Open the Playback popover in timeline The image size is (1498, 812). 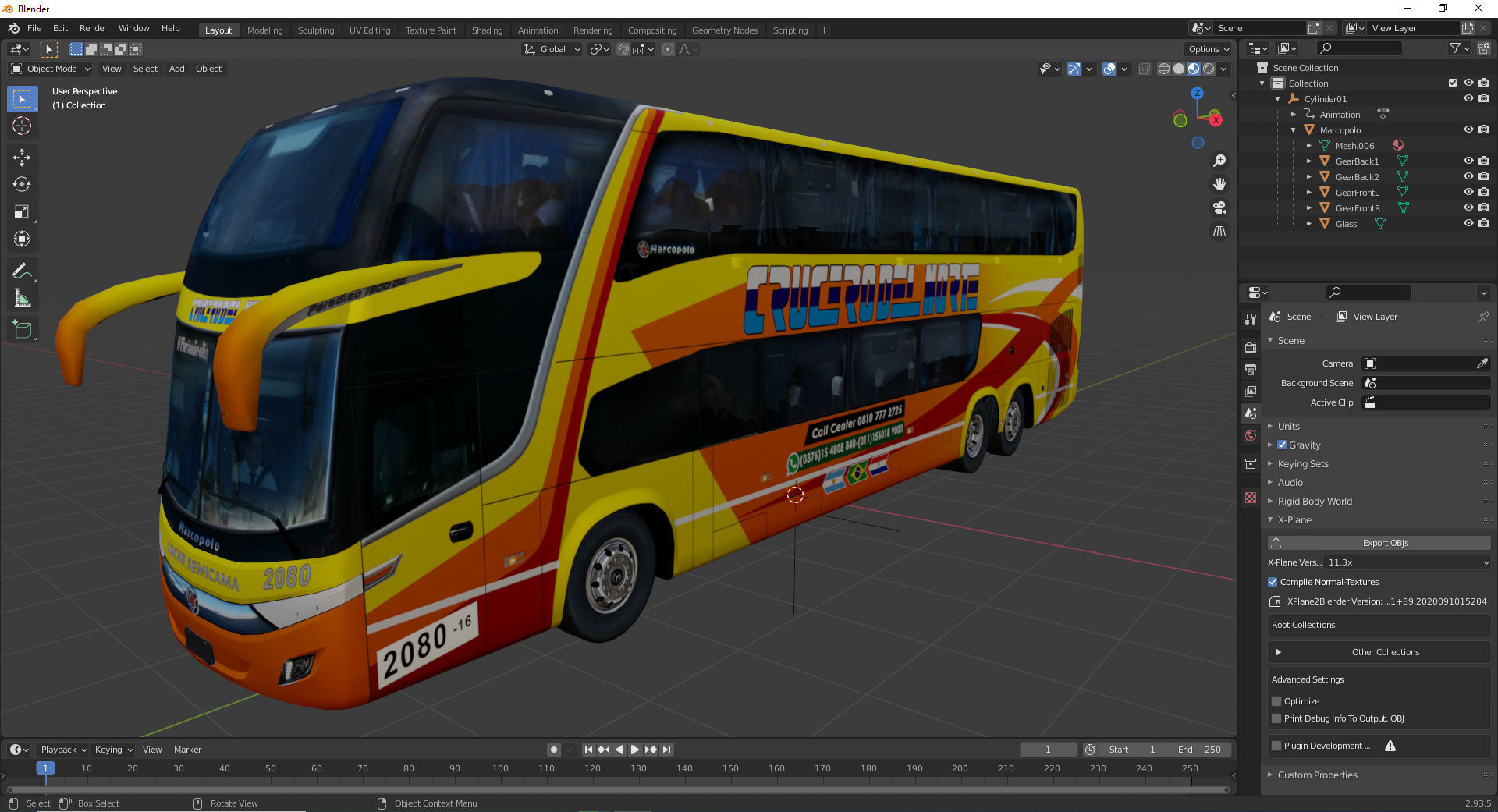(63, 750)
